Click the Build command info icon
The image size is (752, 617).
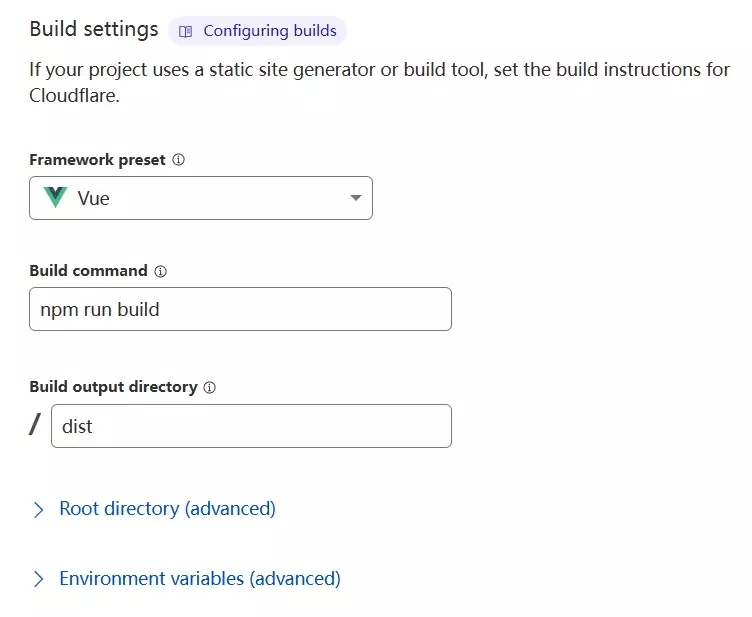click(x=161, y=271)
